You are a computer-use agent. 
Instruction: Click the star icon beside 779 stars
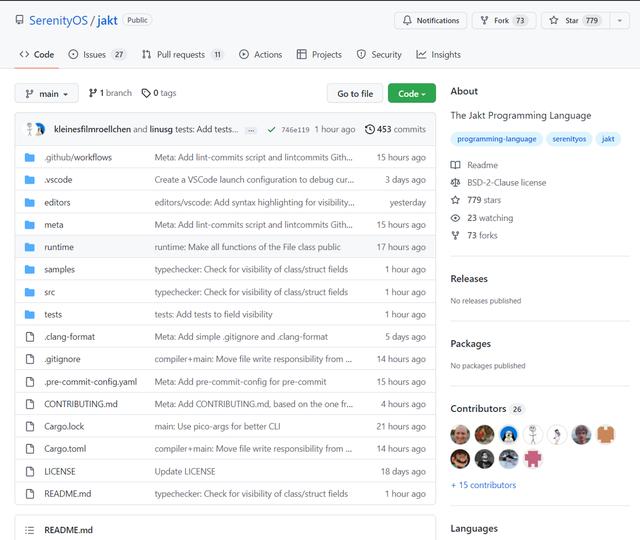tap(455, 200)
